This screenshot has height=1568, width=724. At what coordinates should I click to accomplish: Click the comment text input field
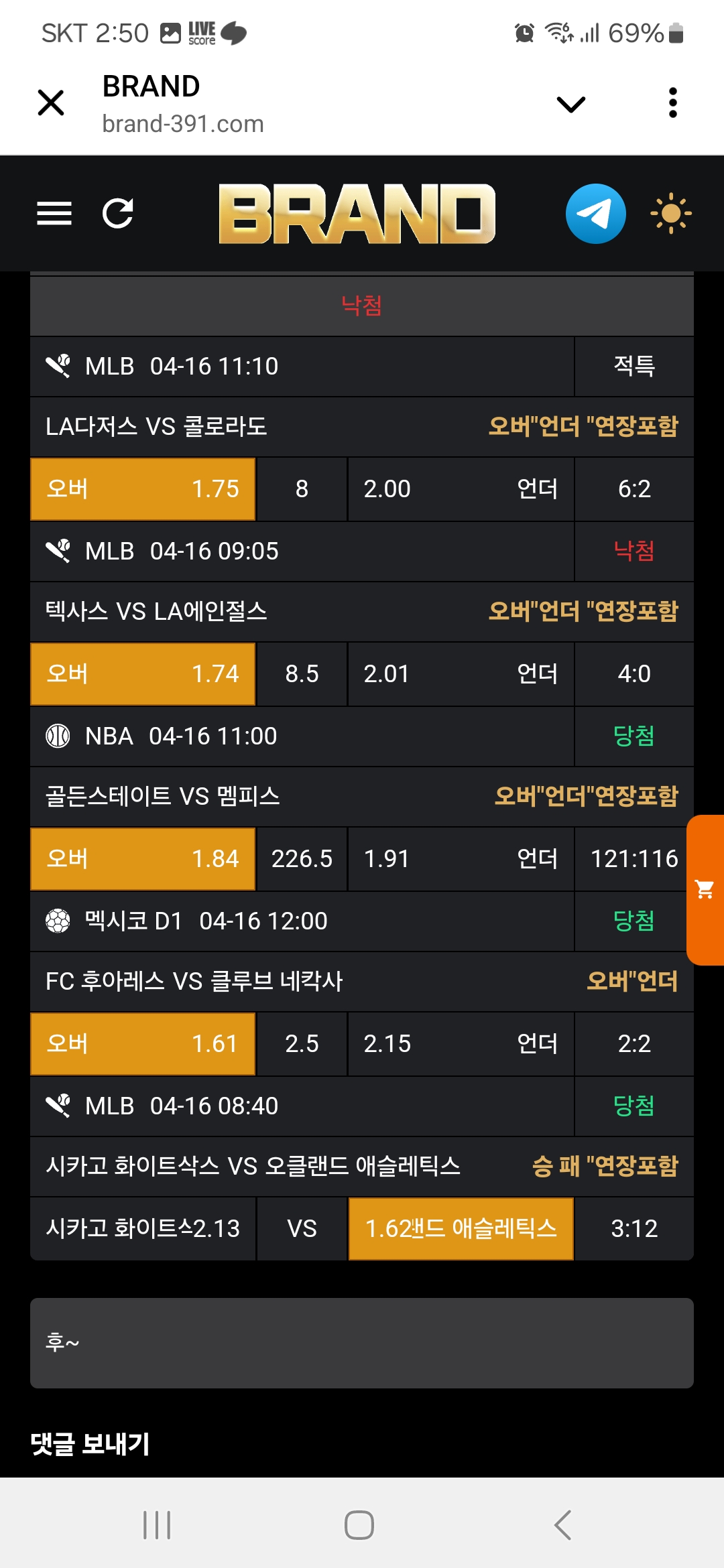point(362,1343)
